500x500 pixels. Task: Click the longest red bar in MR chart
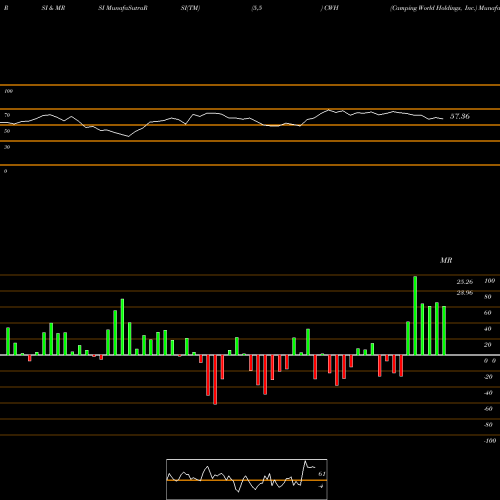click(x=215, y=380)
